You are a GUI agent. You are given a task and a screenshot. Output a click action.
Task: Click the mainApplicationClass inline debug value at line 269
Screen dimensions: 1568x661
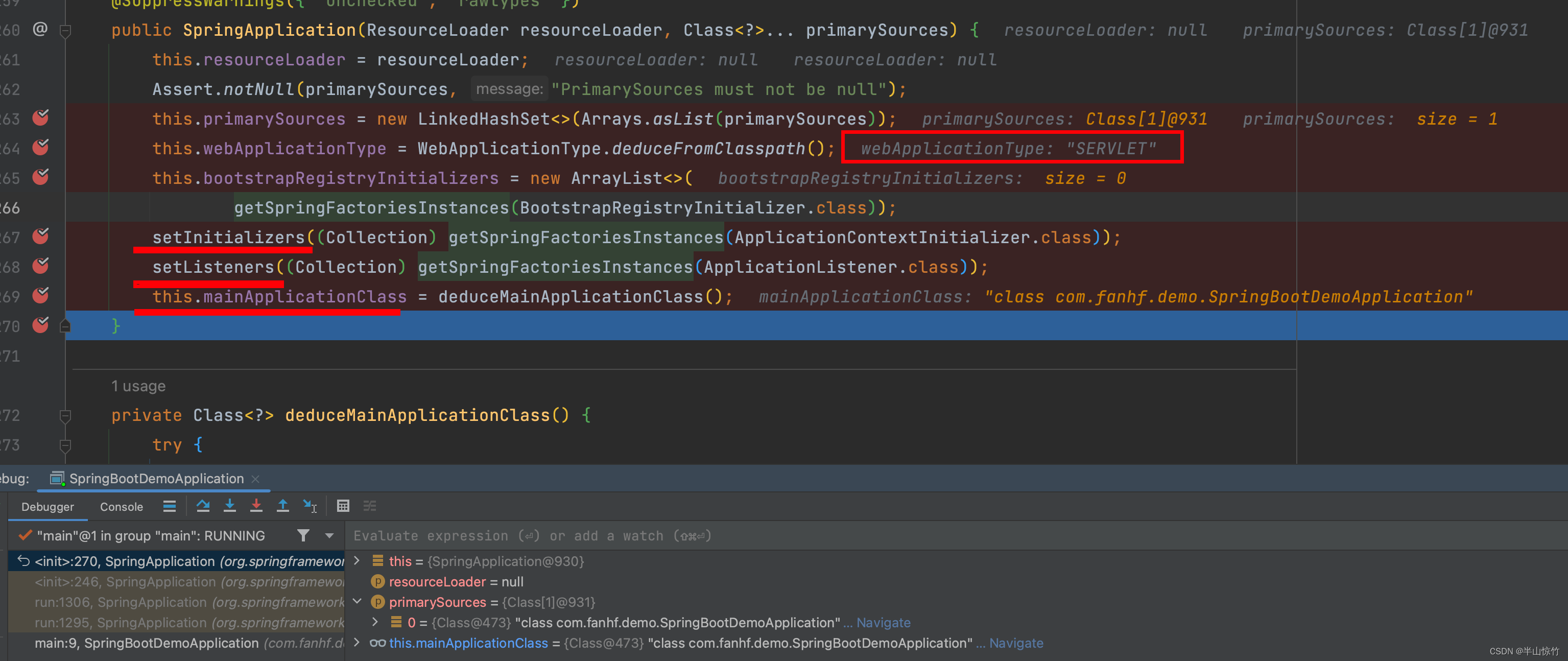coord(1115,297)
